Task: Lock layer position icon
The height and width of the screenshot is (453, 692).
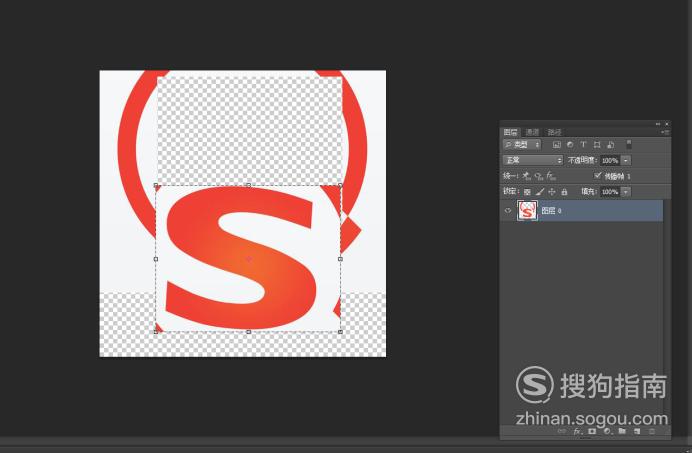Action: pyautogui.click(x=552, y=192)
